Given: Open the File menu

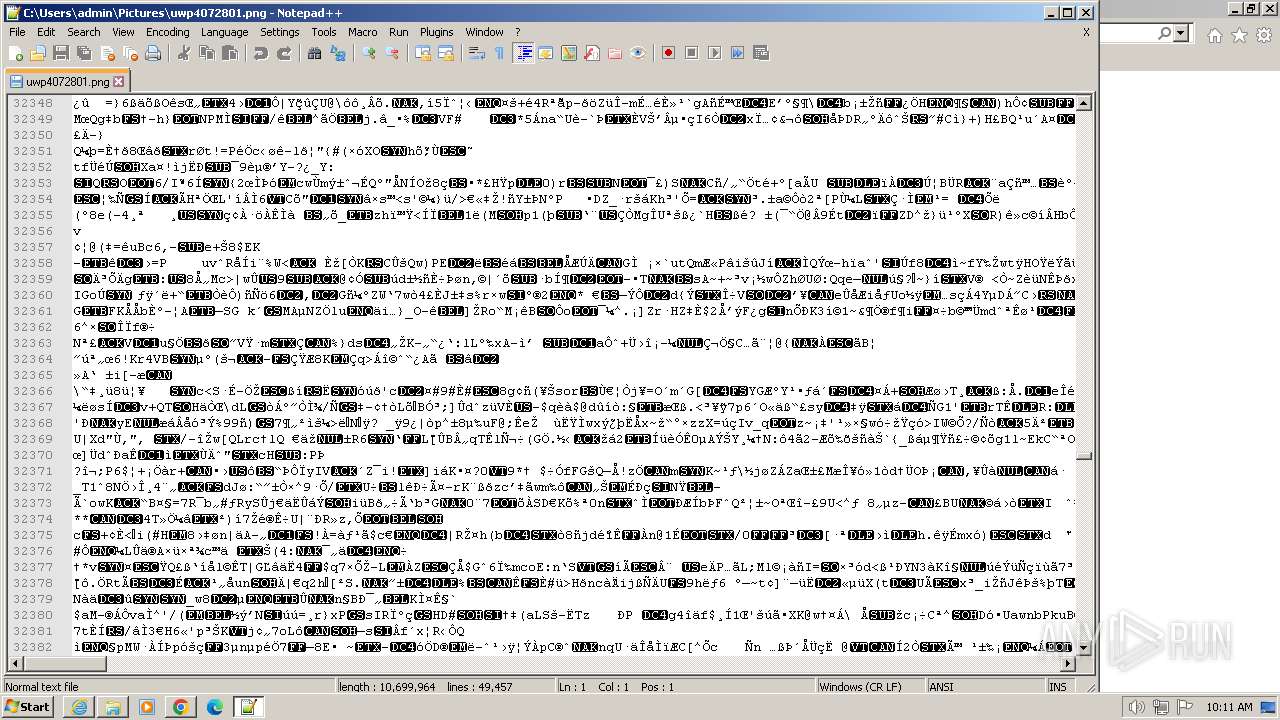Looking at the screenshot, I should coord(17,32).
